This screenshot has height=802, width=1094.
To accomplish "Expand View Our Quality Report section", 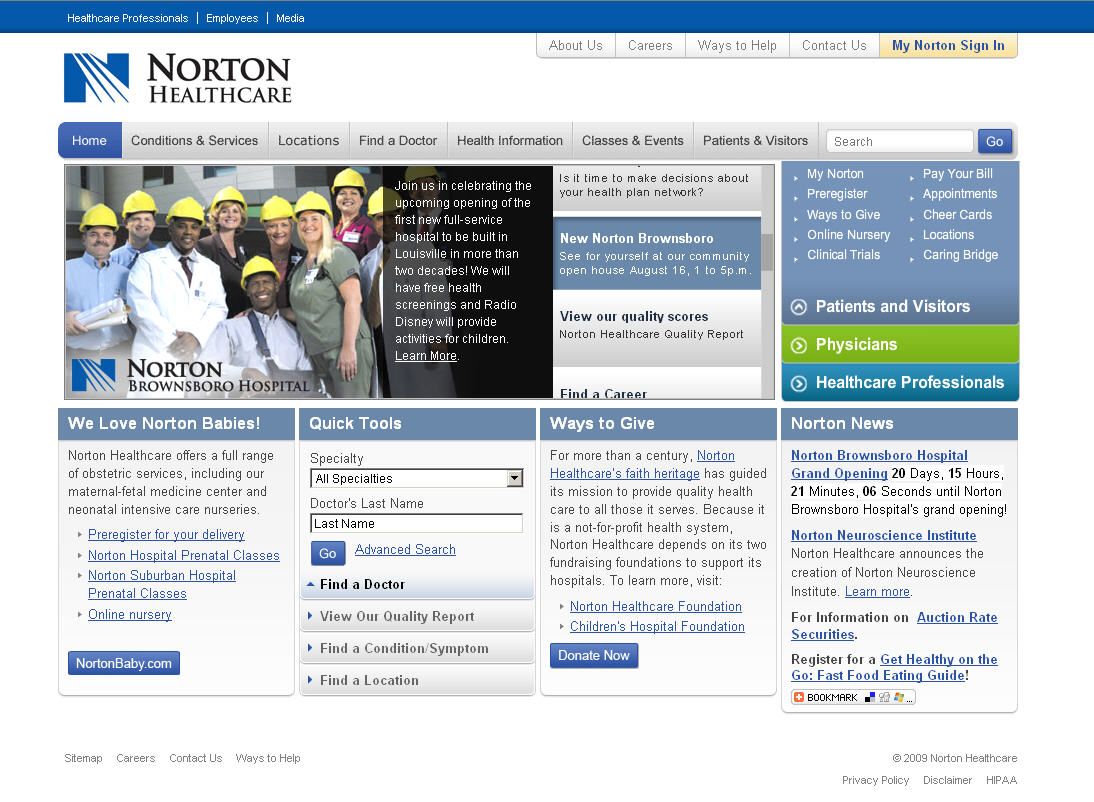I will click(417, 616).
